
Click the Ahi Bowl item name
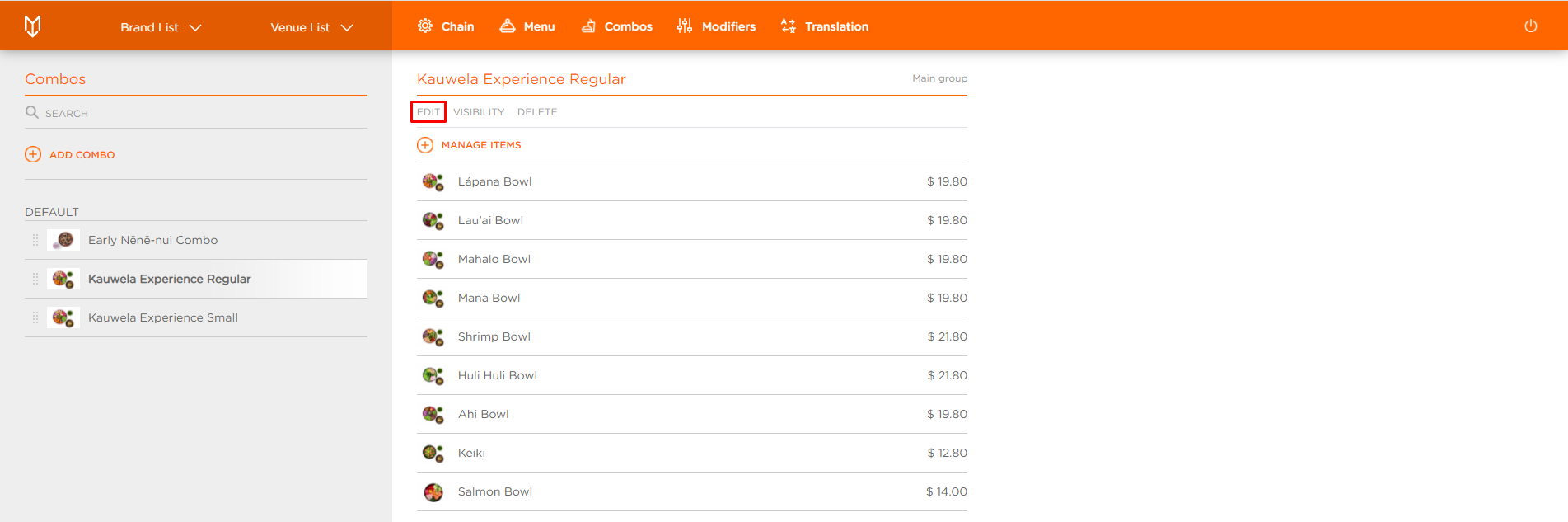(484, 414)
